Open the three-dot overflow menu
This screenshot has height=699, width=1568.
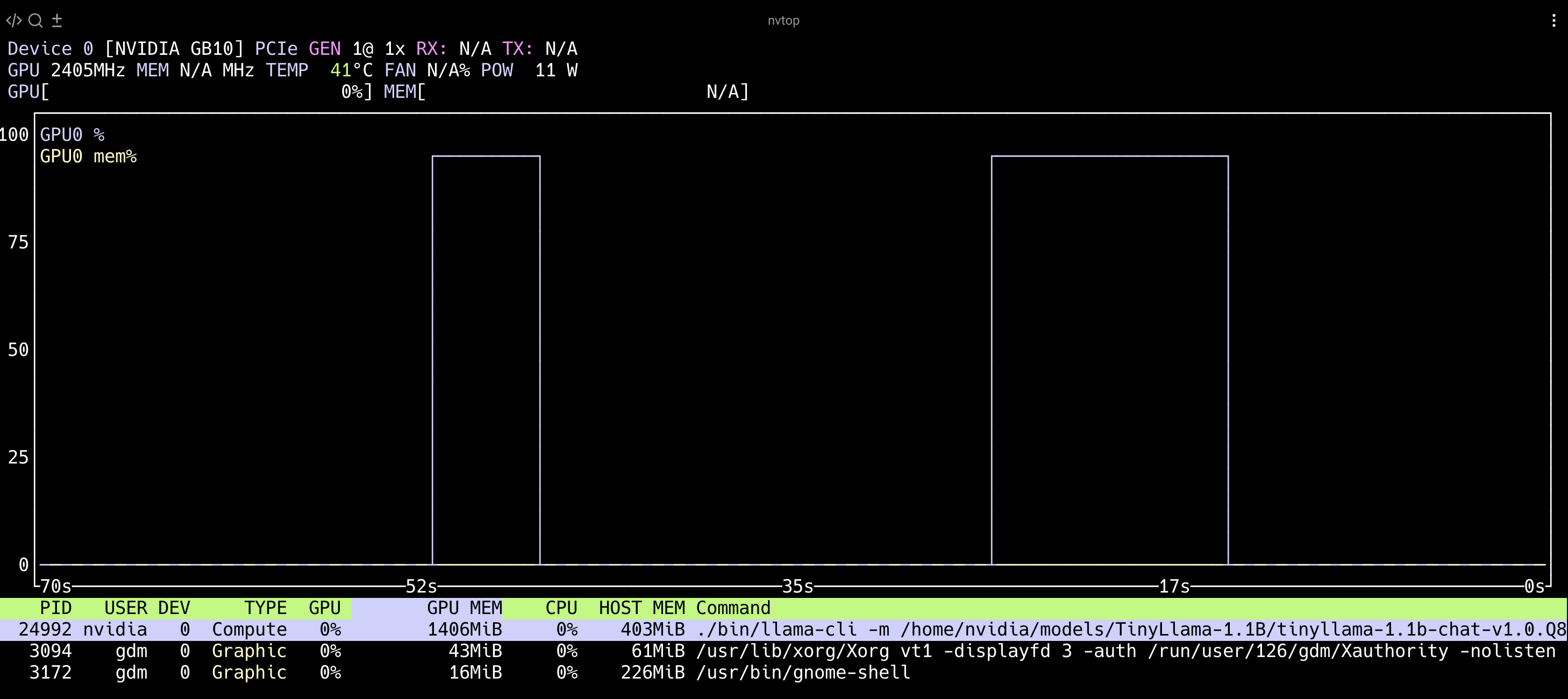1554,20
